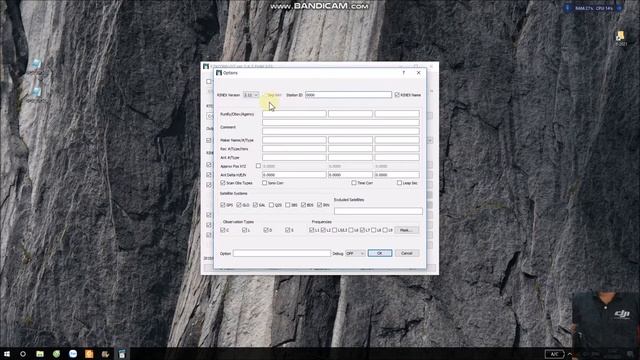Select the folder icon on desktop top-right
This screenshot has height=360, width=640.
pos(620,36)
